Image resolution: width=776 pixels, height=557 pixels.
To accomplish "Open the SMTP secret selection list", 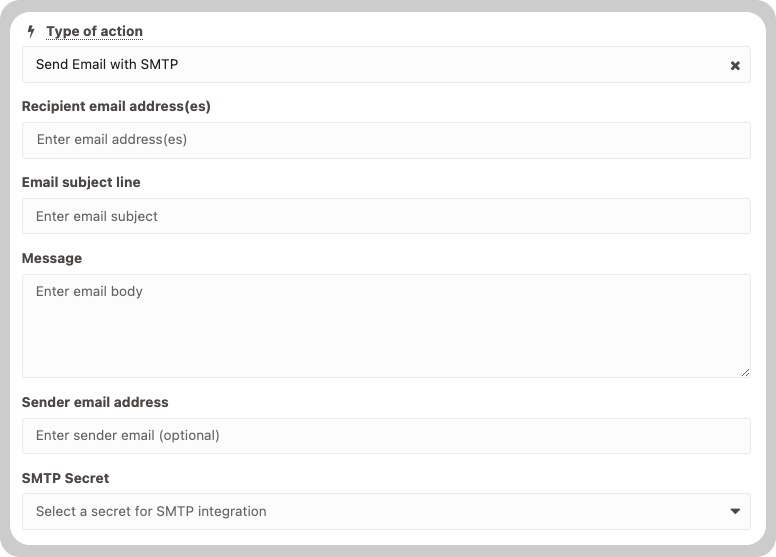I will pos(386,511).
